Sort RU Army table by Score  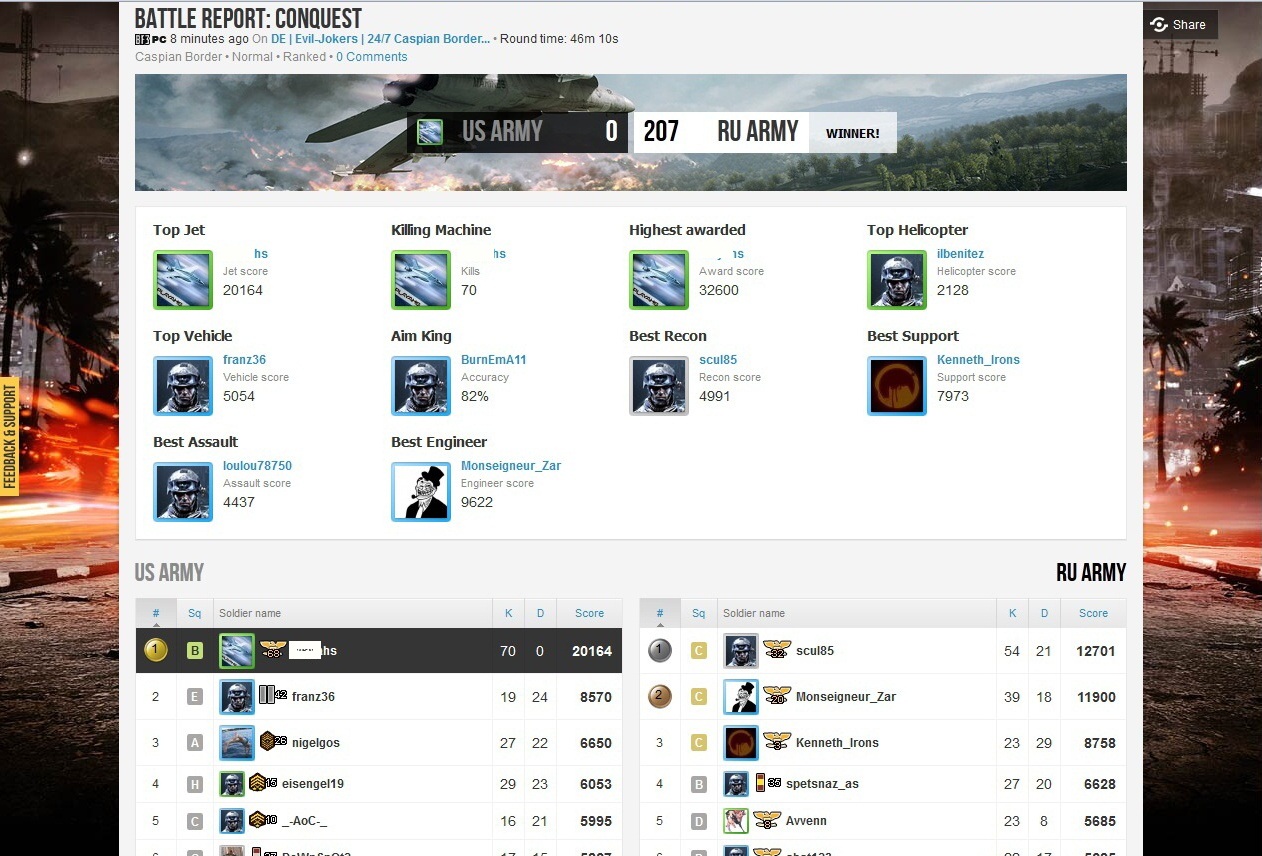tap(1093, 613)
